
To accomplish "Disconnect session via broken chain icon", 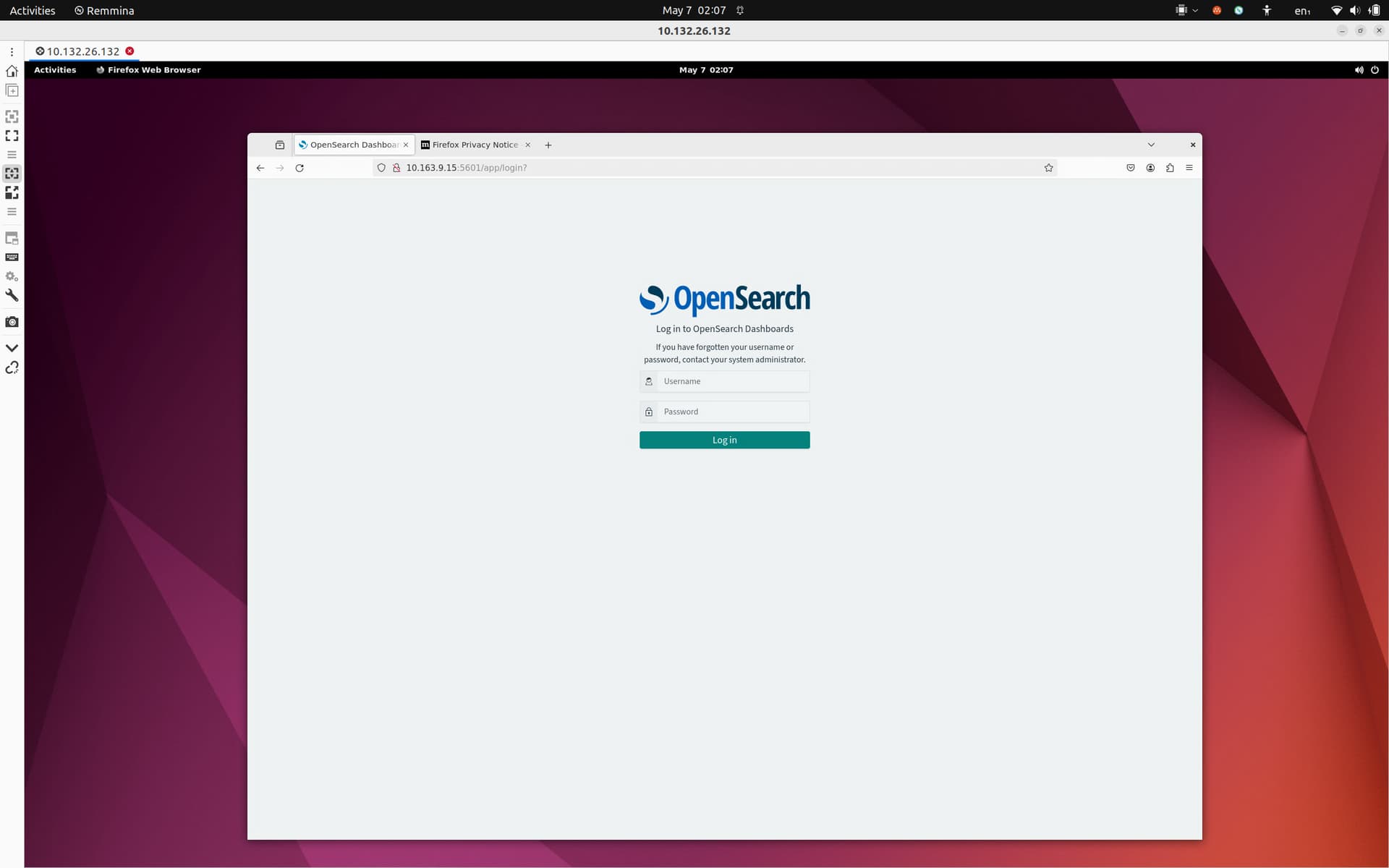I will [x=12, y=368].
